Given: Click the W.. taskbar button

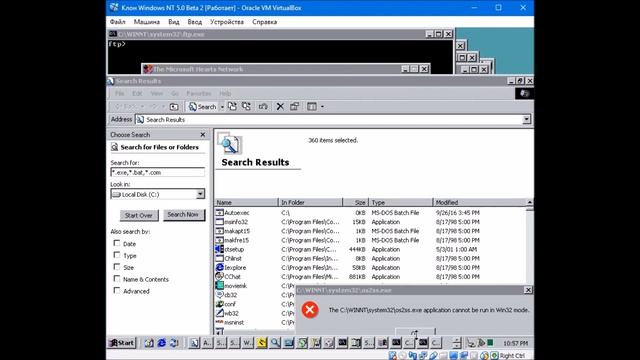Looking at the screenshot, I should click(x=248, y=343).
